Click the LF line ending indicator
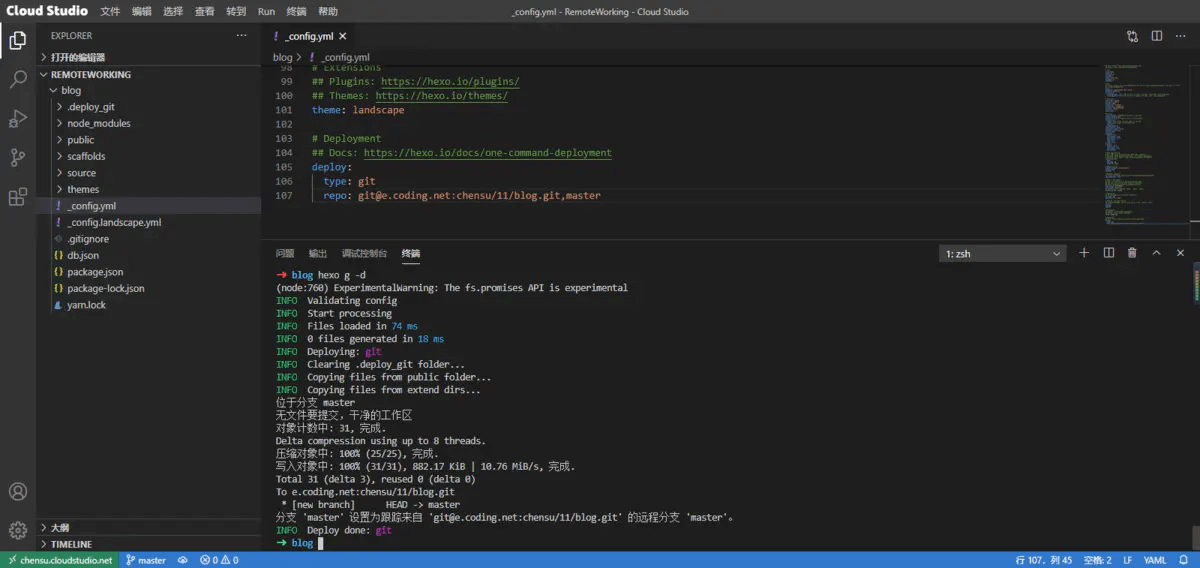Viewport: 1200px width, 568px height. (x=1127, y=560)
